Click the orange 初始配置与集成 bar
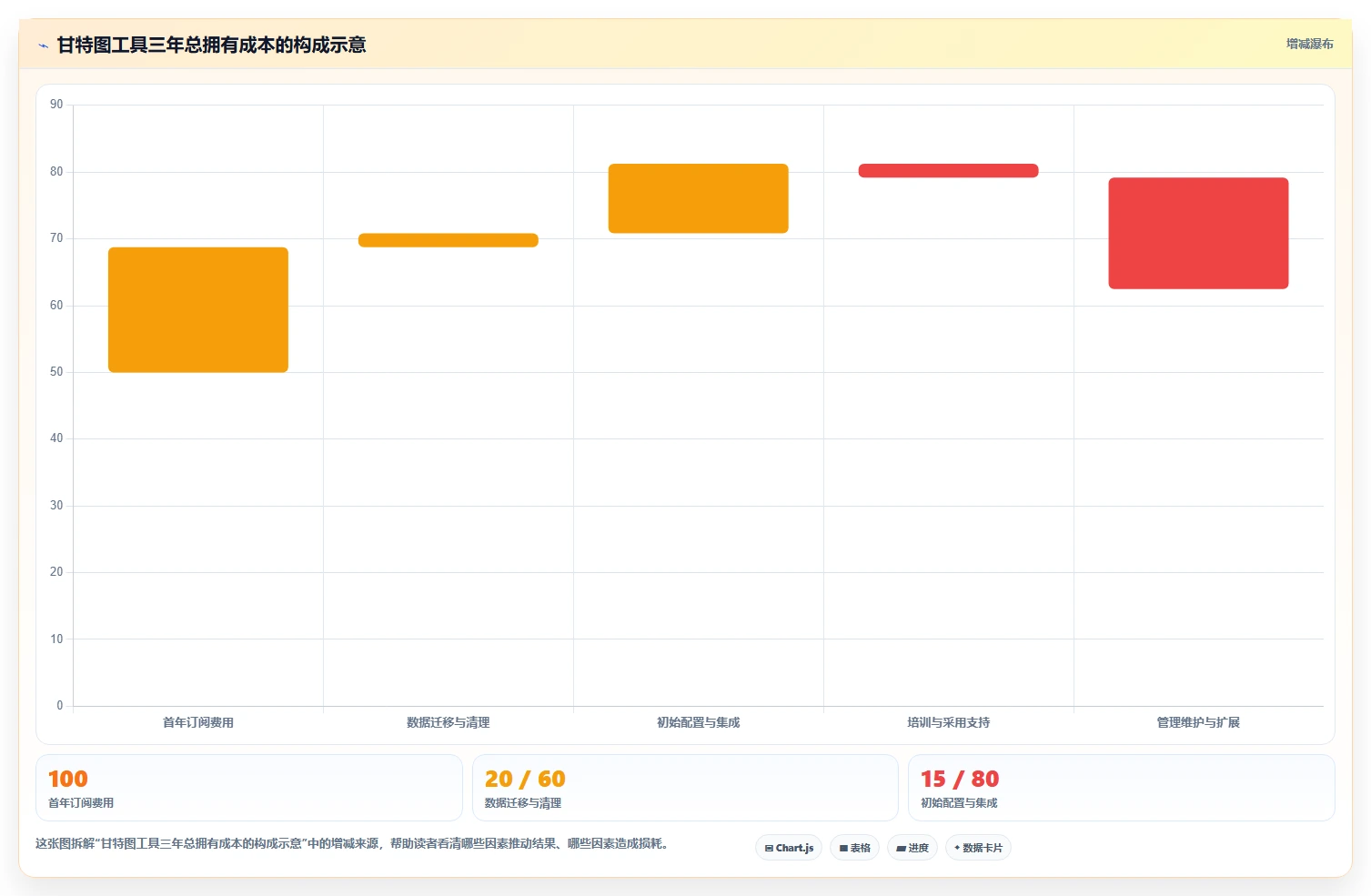 pos(699,198)
